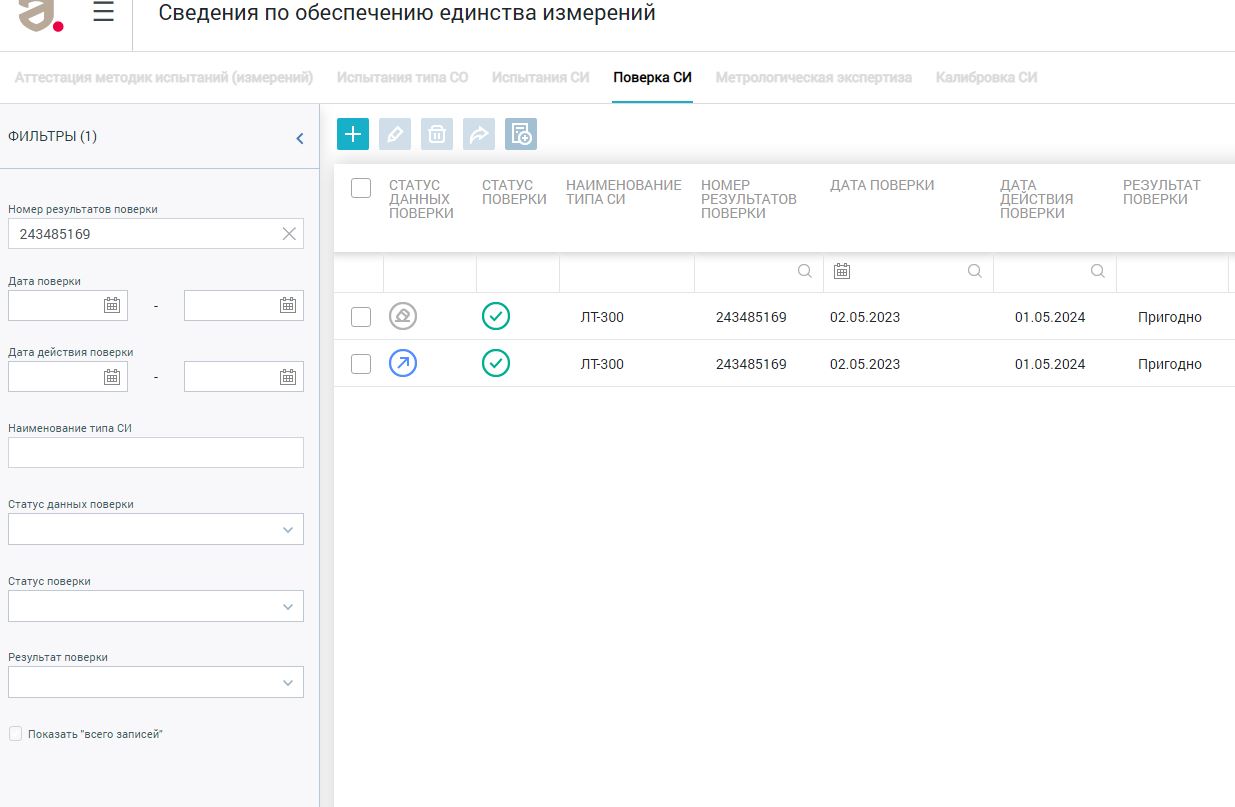The width and height of the screenshot is (1235, 807).
Task: Switch to the "Калибровка СИ" tab
Action: pos(986,77)
